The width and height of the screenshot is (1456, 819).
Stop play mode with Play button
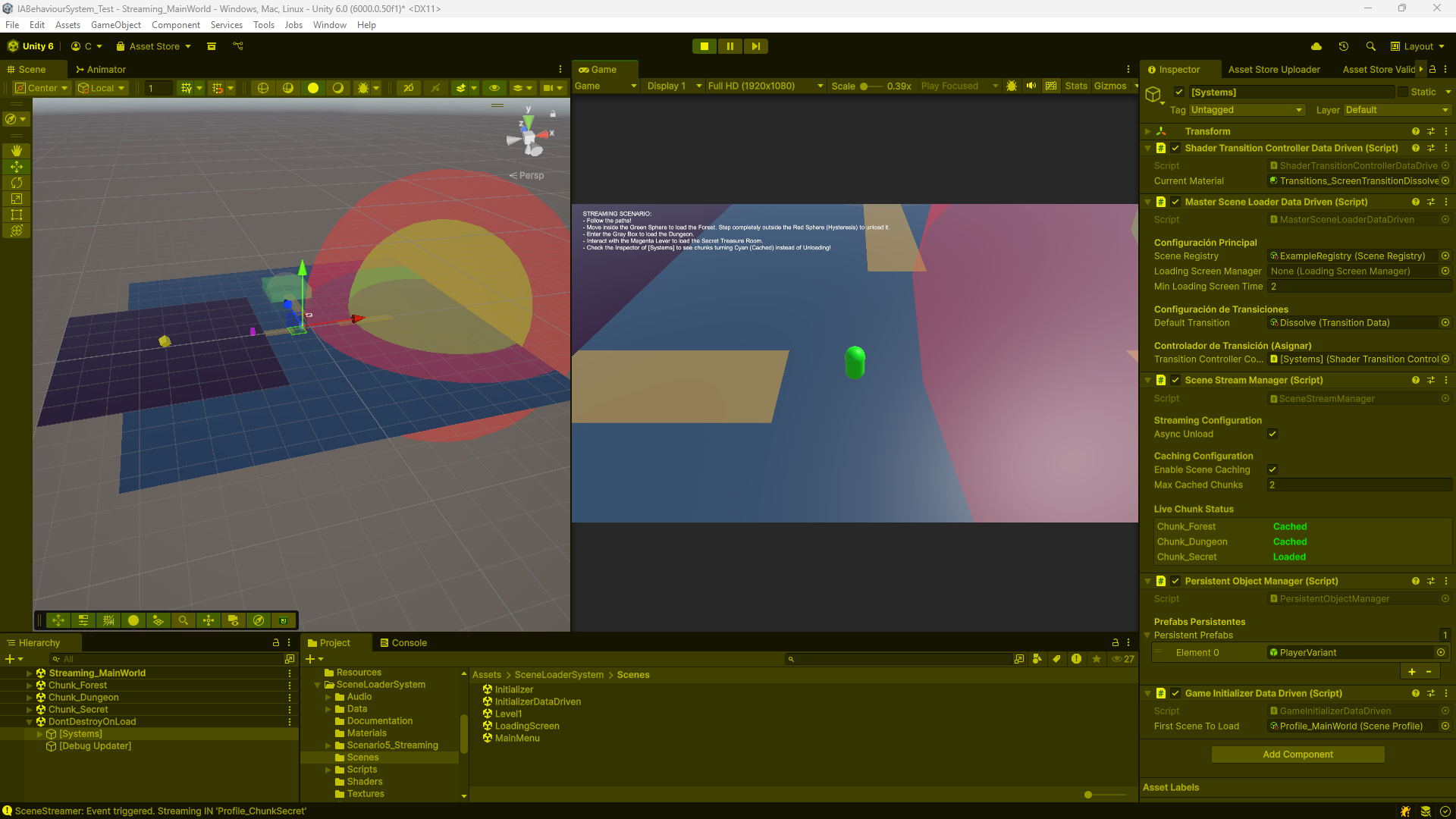(x=704, y=46)
